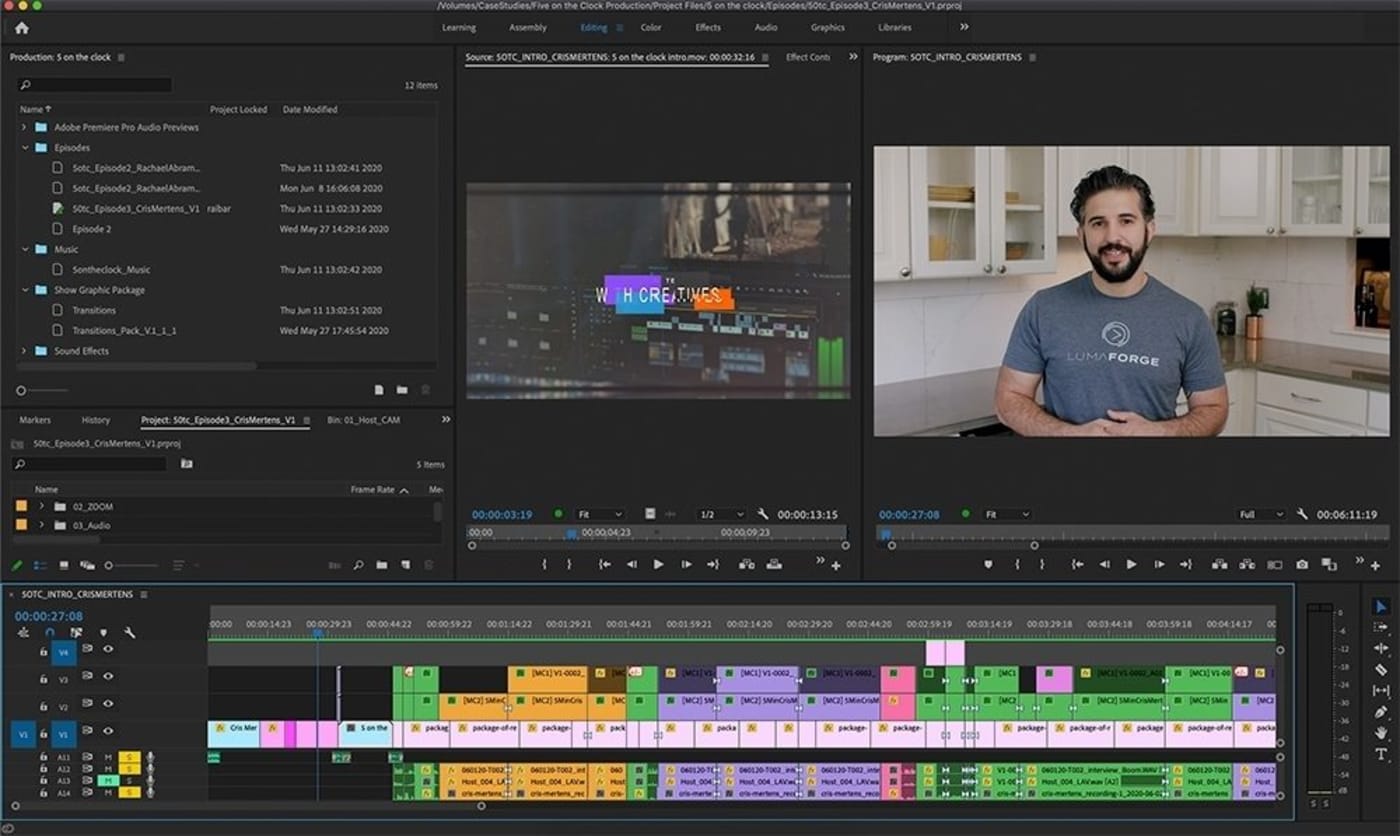1400x836 pixels.
Task: Step forward one frame in Source monitor
Action: pyautogui.click(x=686, y=564)
